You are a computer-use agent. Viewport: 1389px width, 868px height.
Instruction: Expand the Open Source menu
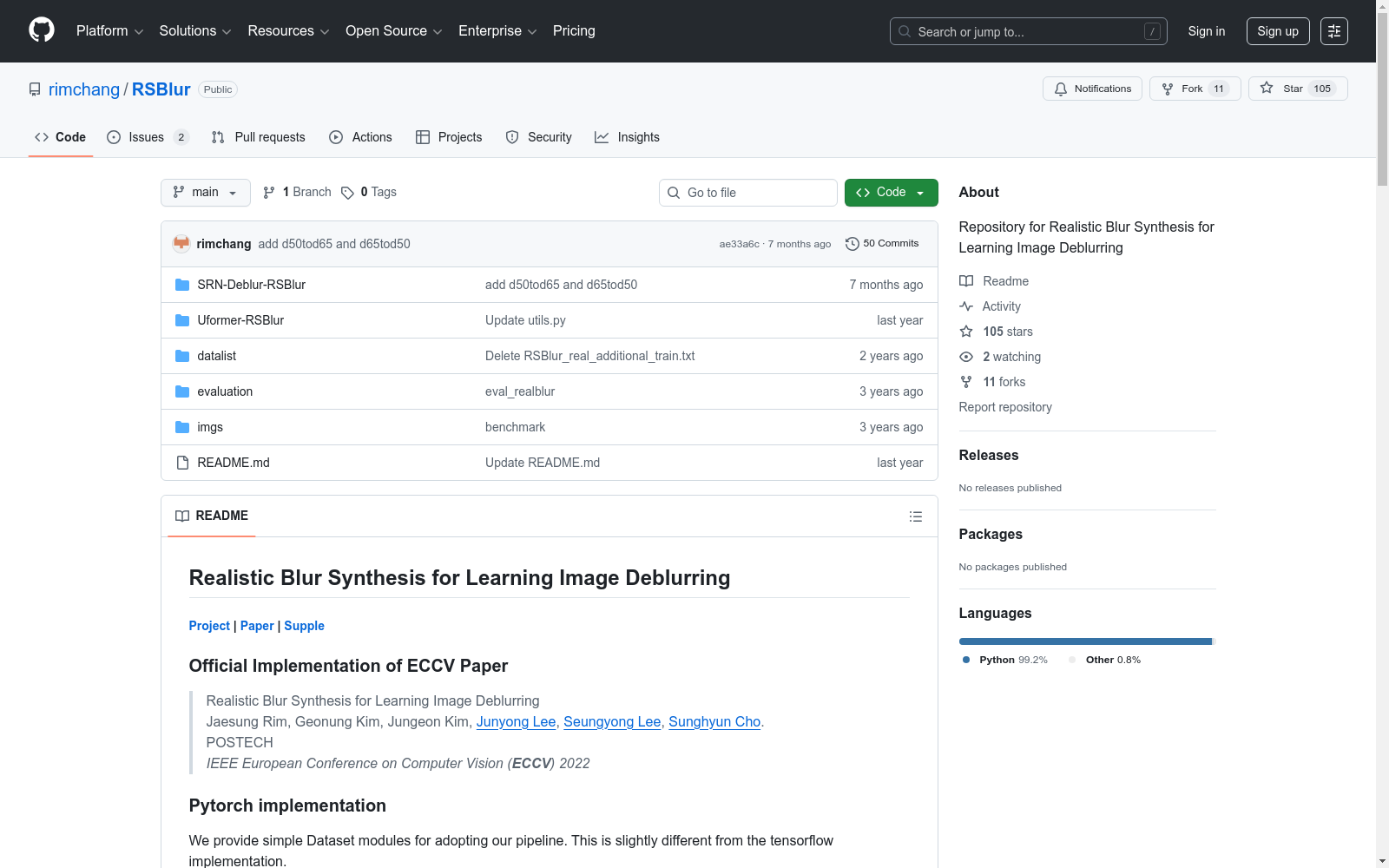click(394, 31)
